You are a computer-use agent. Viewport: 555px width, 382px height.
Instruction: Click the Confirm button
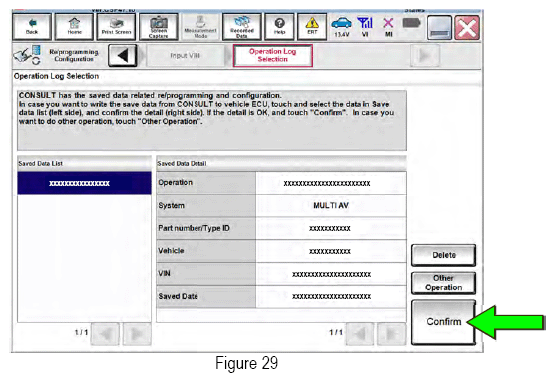pos(444,321)
